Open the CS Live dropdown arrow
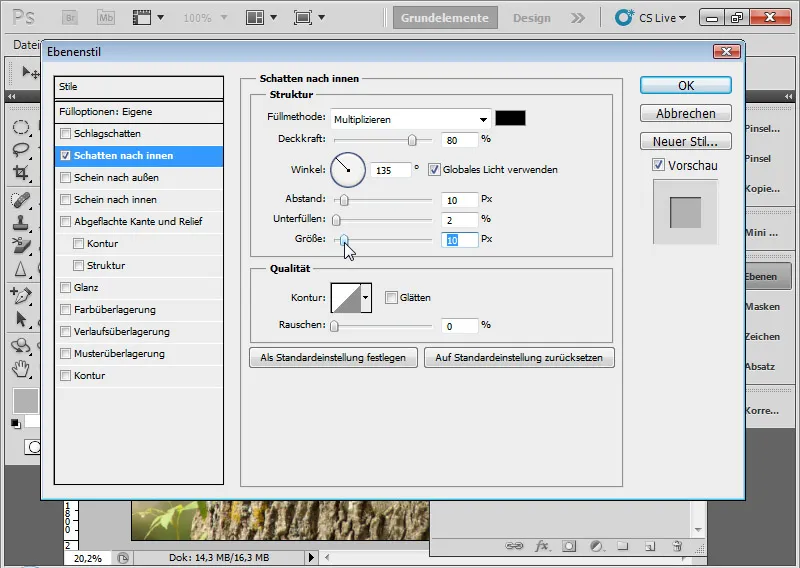 click(683, 18)
